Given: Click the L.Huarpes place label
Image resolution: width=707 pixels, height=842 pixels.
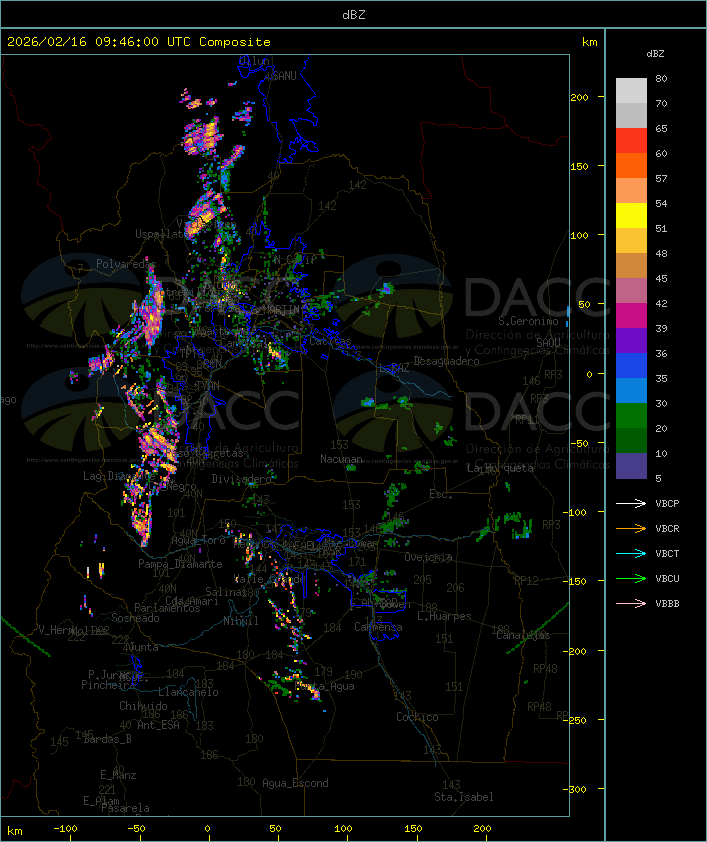Looking at the screenshot, I should tap(444, 616).
